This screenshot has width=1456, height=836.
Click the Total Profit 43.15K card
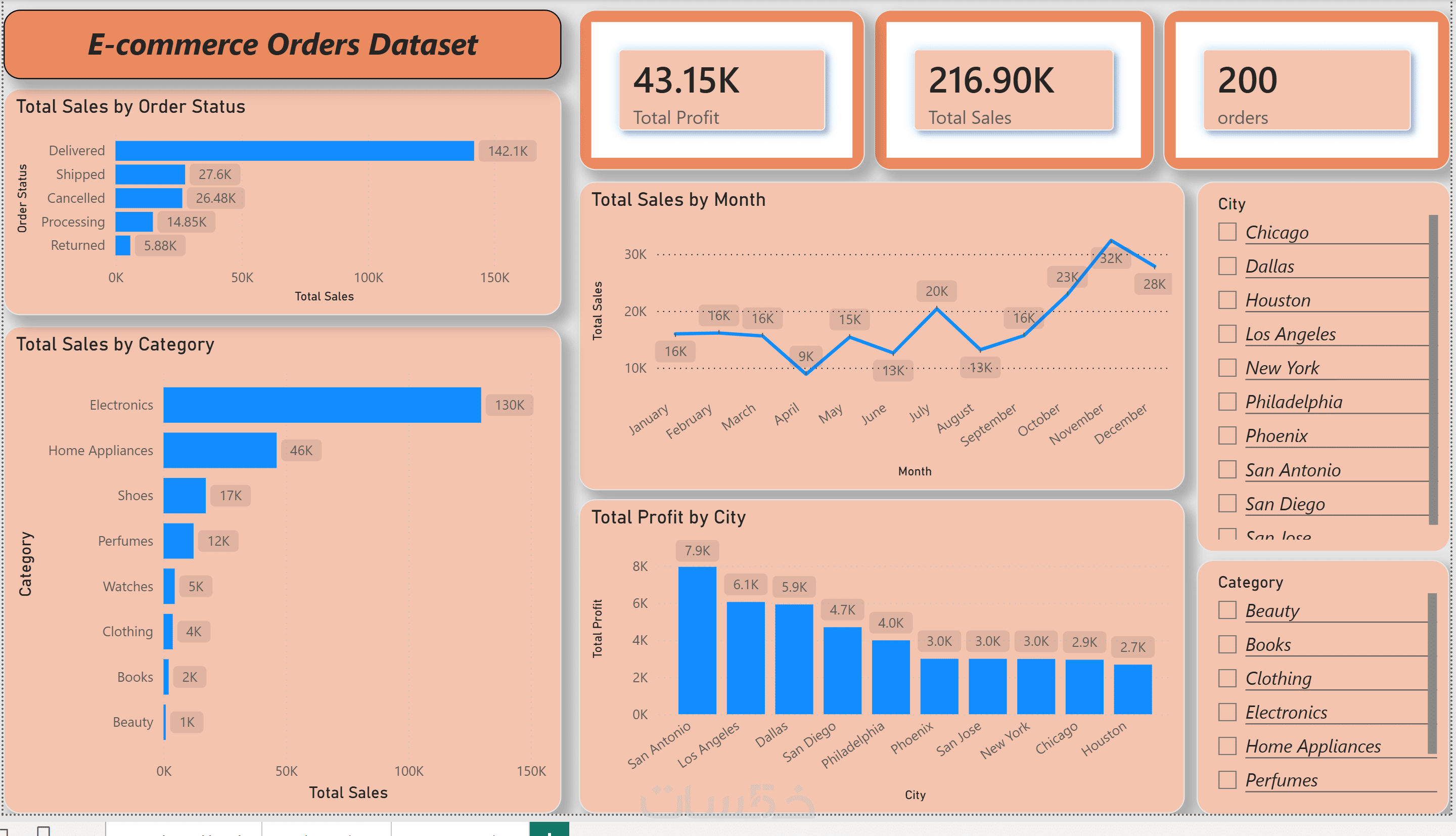click(x=722, y=90)
